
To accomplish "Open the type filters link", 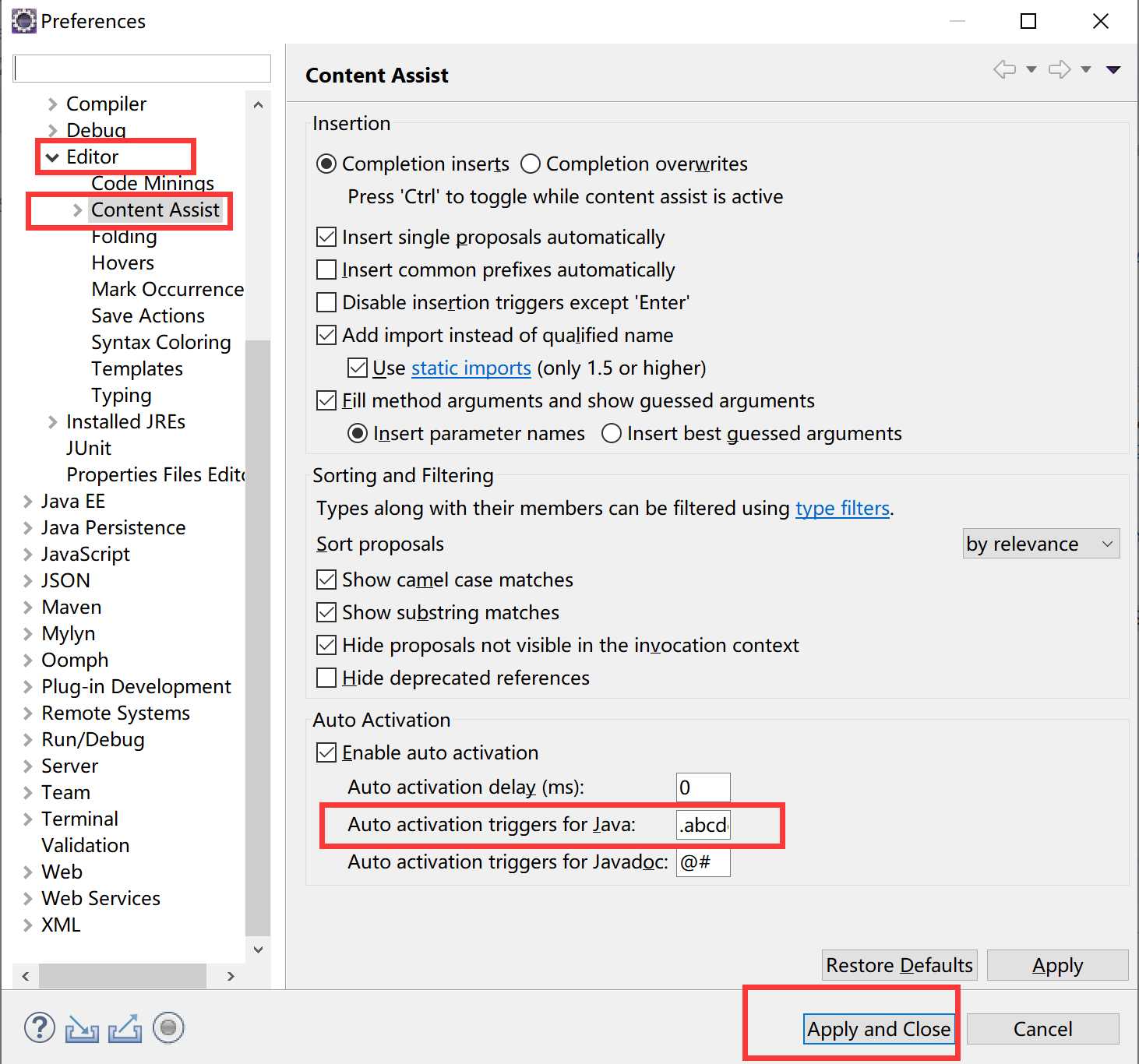I will [x=841, y=509].
